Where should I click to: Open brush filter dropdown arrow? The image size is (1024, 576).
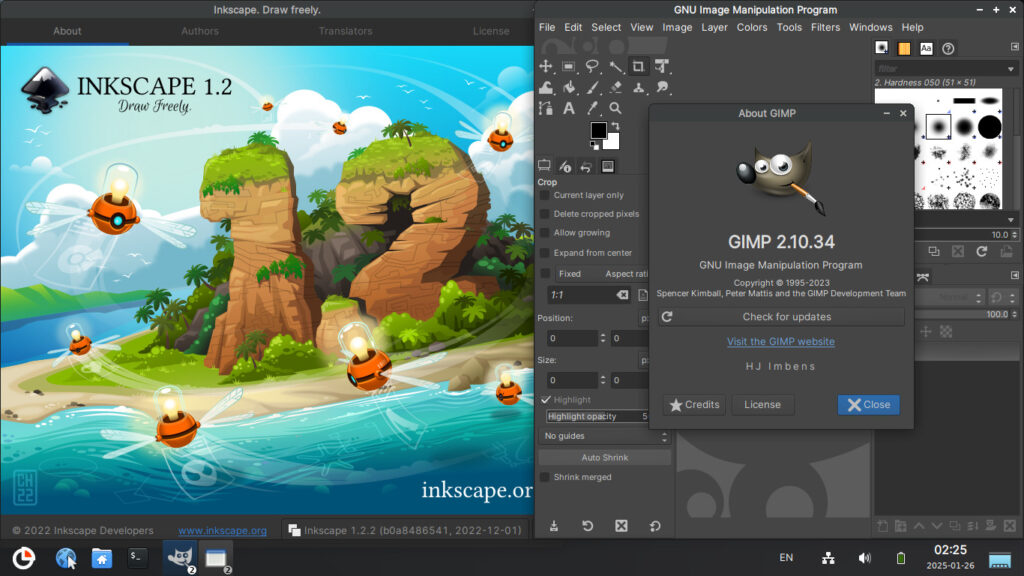(x=1010, y=69)
